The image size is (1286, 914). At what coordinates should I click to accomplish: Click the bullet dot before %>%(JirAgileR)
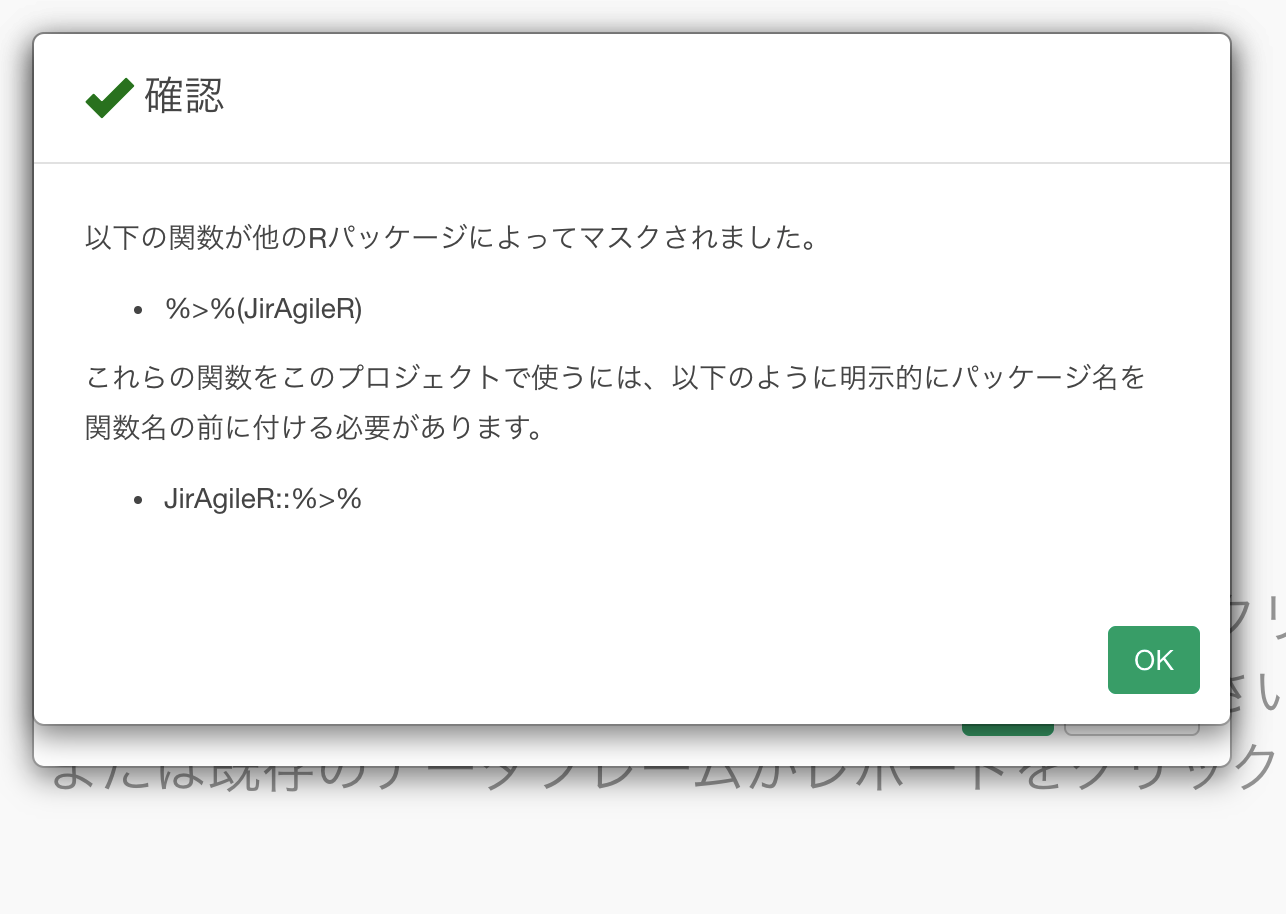pyautogui.click(x=139, y=311)
